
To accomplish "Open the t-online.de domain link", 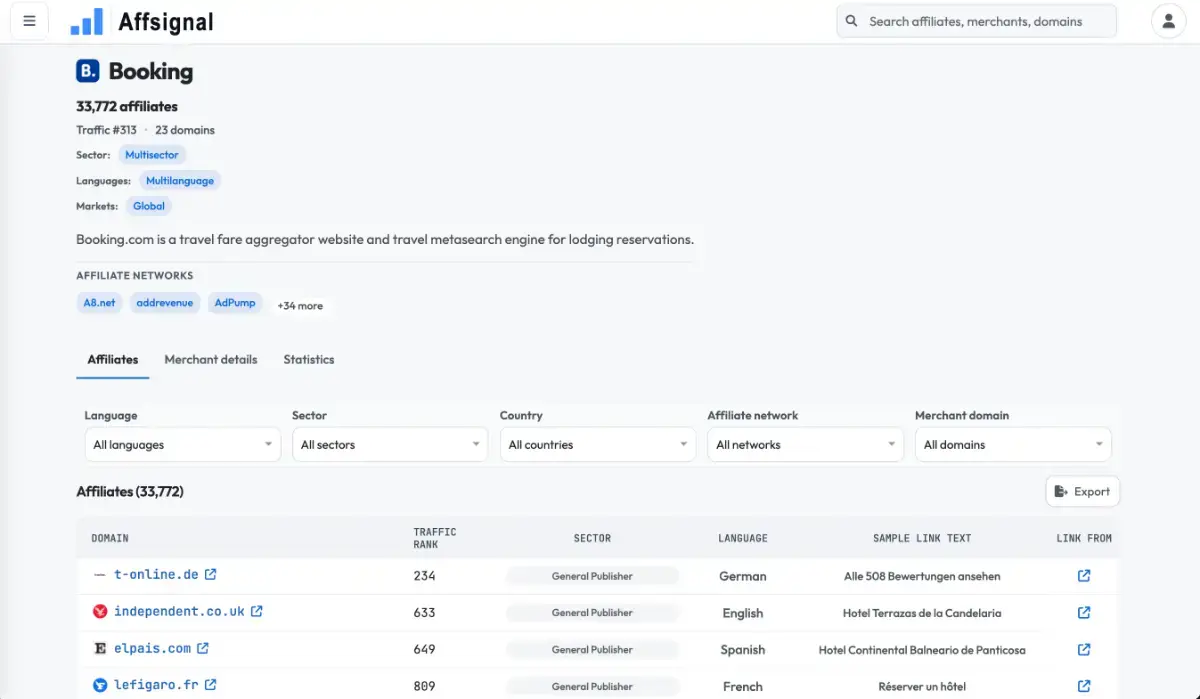I will click(x=156, y=575).
